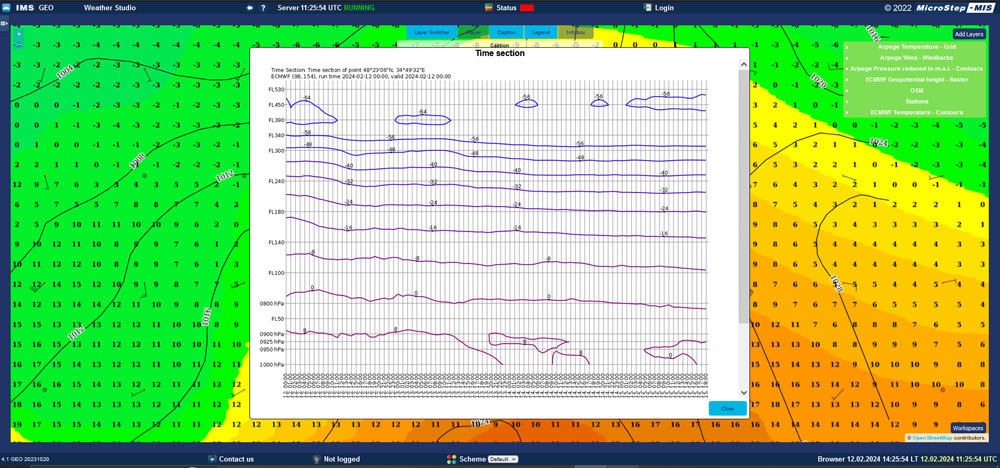Image resolution: width=1000 pixels, height=468 pixels.
Task: Expand the Arpege Temperature - Grid layer
Action: (x=848, y=47)
